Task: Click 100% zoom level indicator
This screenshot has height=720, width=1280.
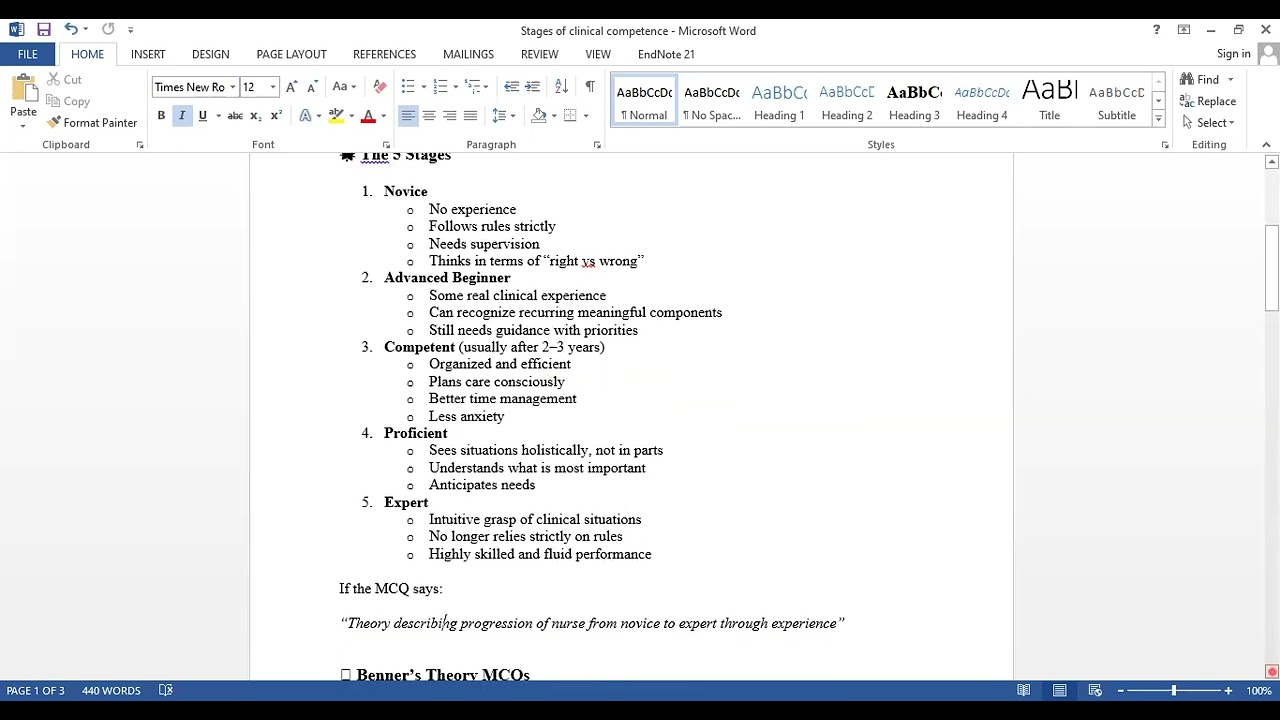Action: pyautogui.click(x=1258, y=691)
